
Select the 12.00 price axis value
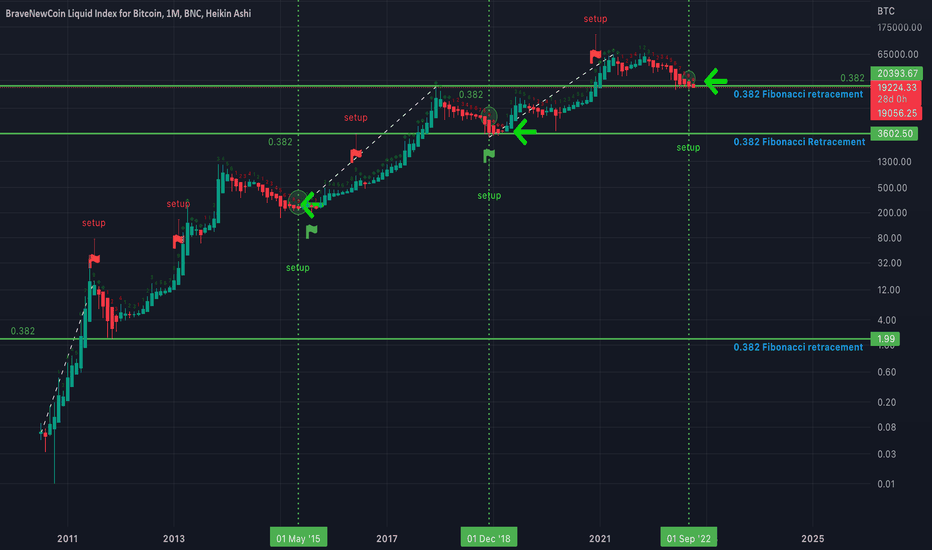point(889,290)
